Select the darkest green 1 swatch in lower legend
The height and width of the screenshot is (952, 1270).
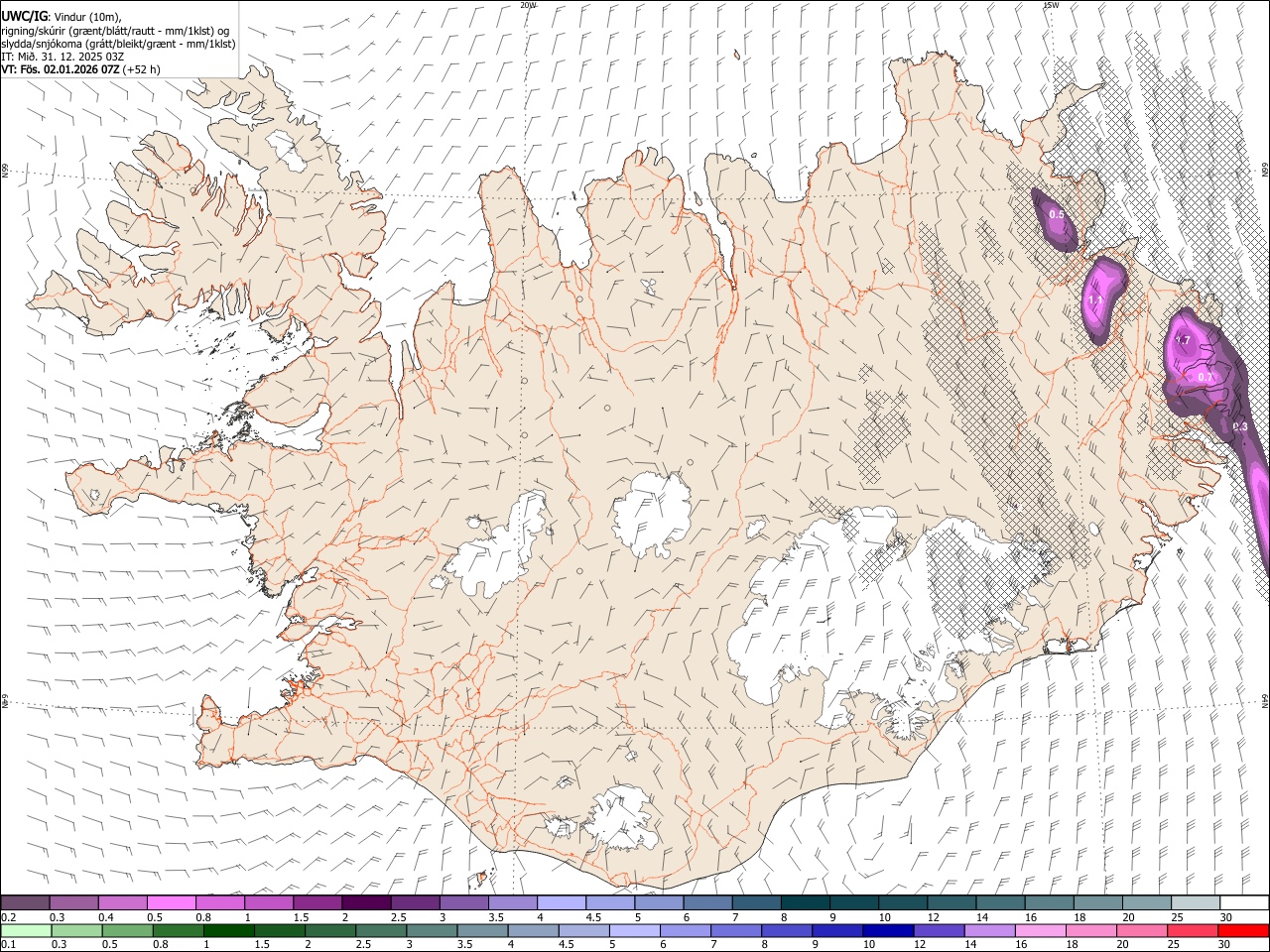click(228, 930)
